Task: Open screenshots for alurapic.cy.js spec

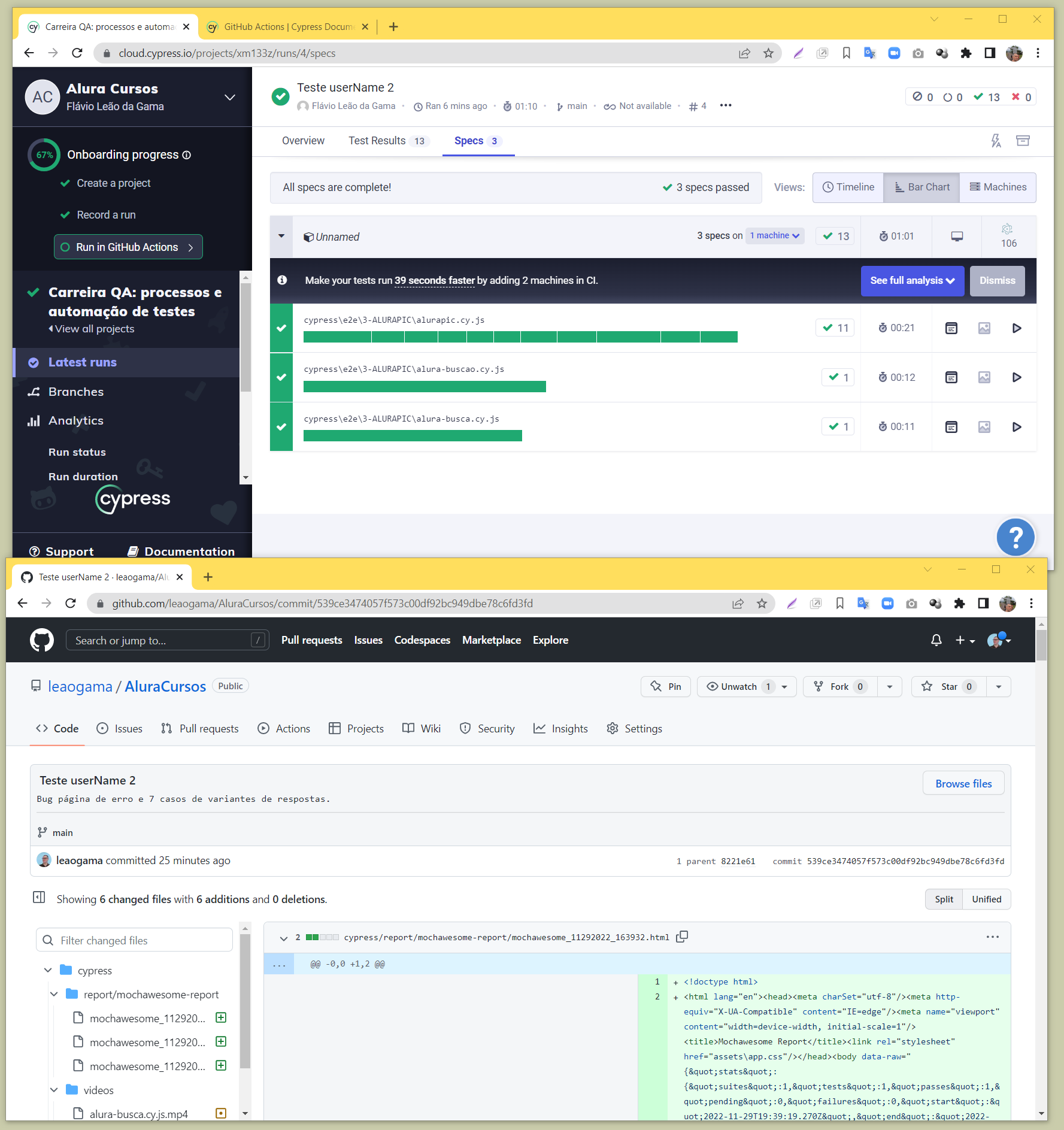Action: 984,328
